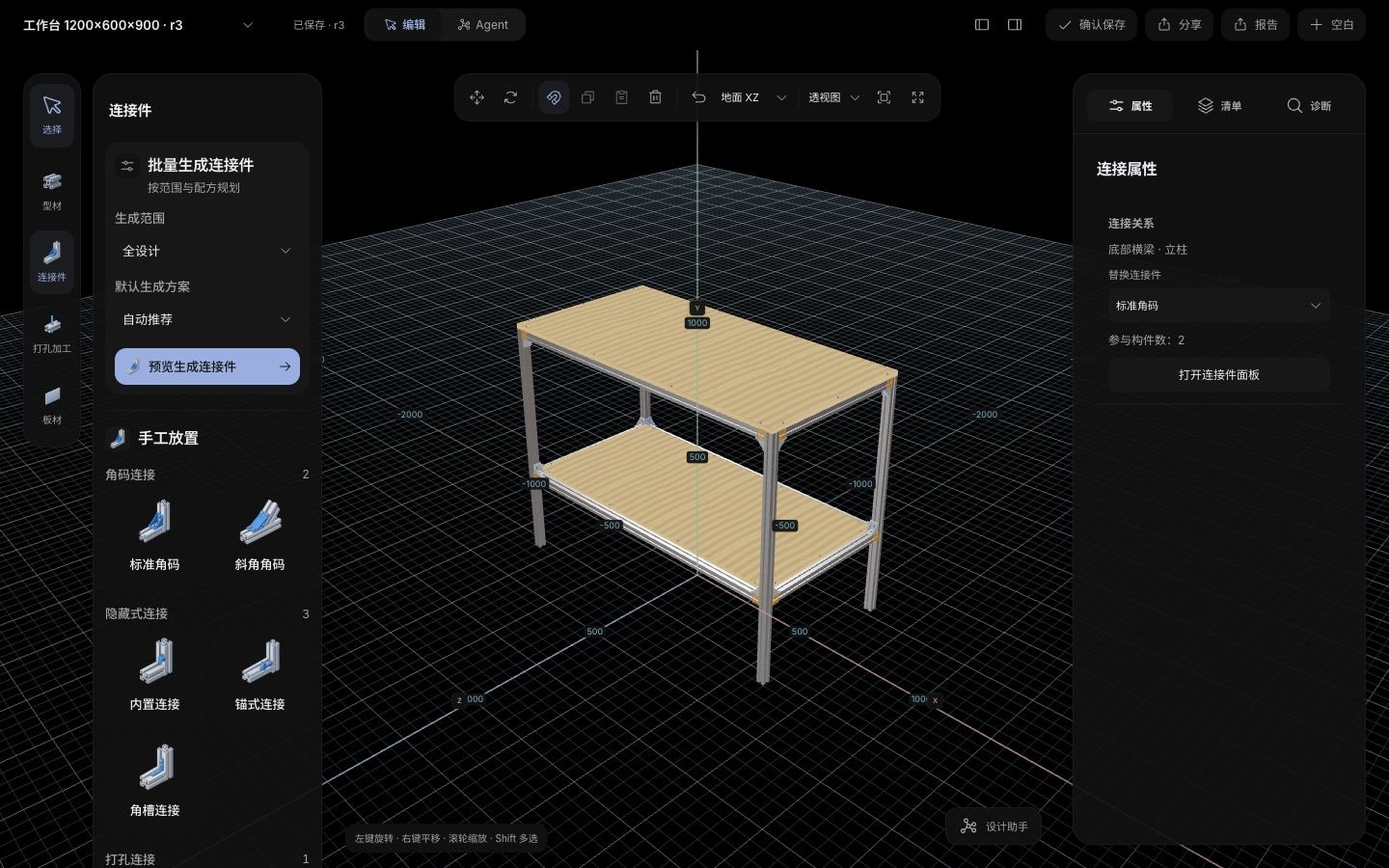This screenshot has height=868, width=1389.
Task: Click the 报告 export button
Action: [x=1255, y=25]
